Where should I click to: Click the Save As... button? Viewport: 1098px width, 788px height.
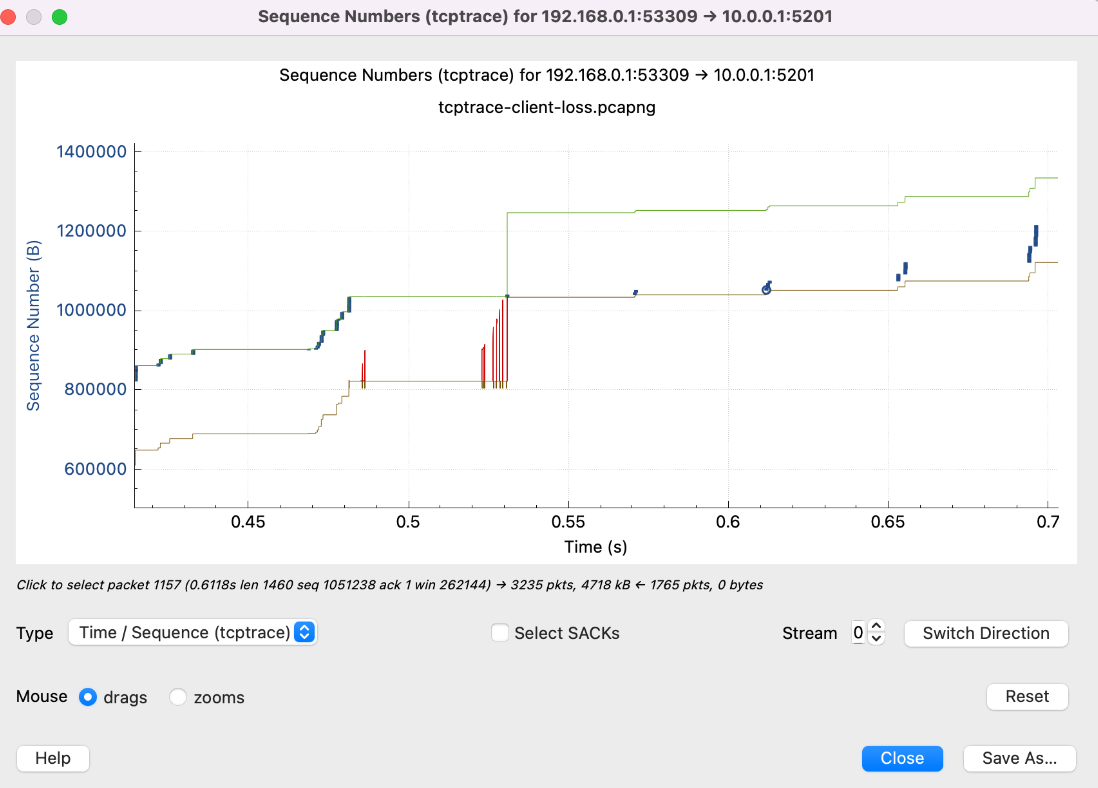click(1019, 758)
